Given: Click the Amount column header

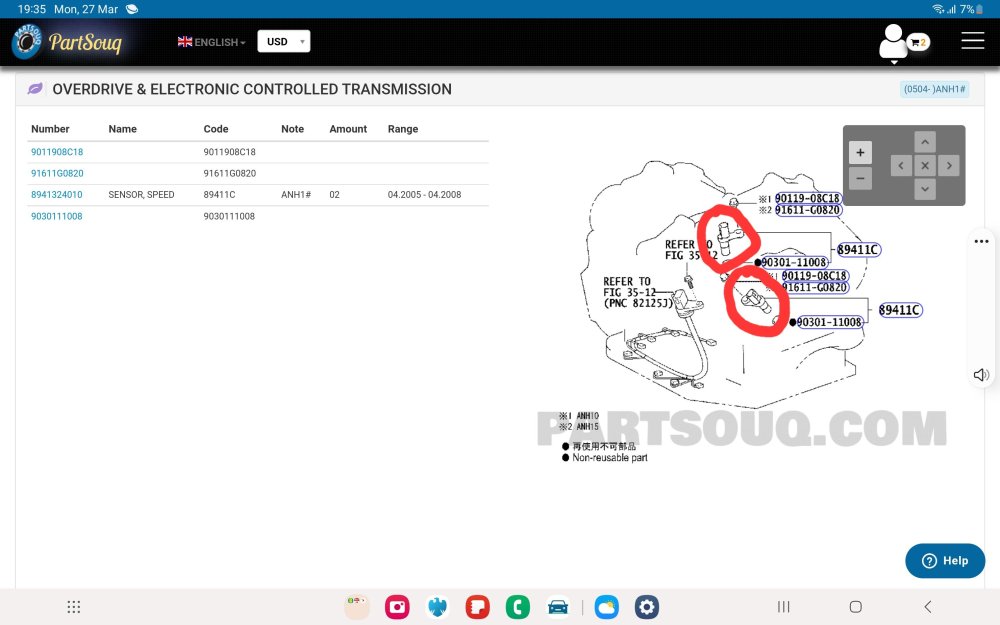Looking at the screenshot, I should click(x=348, y=129).
